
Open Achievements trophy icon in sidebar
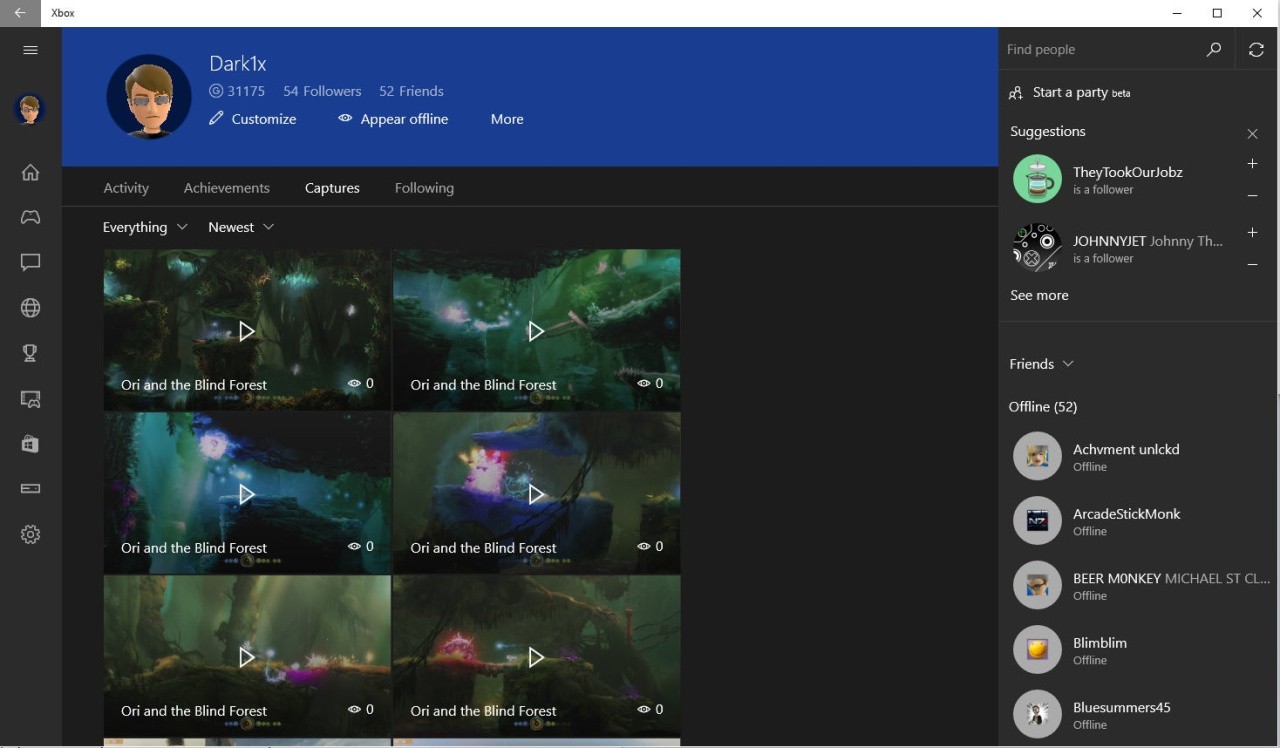click(x=30, y=352)
